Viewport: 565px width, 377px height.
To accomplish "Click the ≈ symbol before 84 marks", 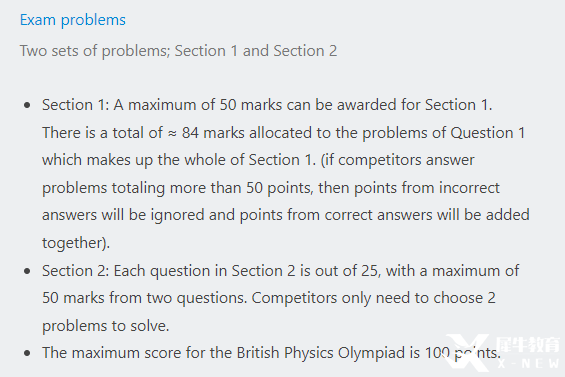I will coord(172,133).
